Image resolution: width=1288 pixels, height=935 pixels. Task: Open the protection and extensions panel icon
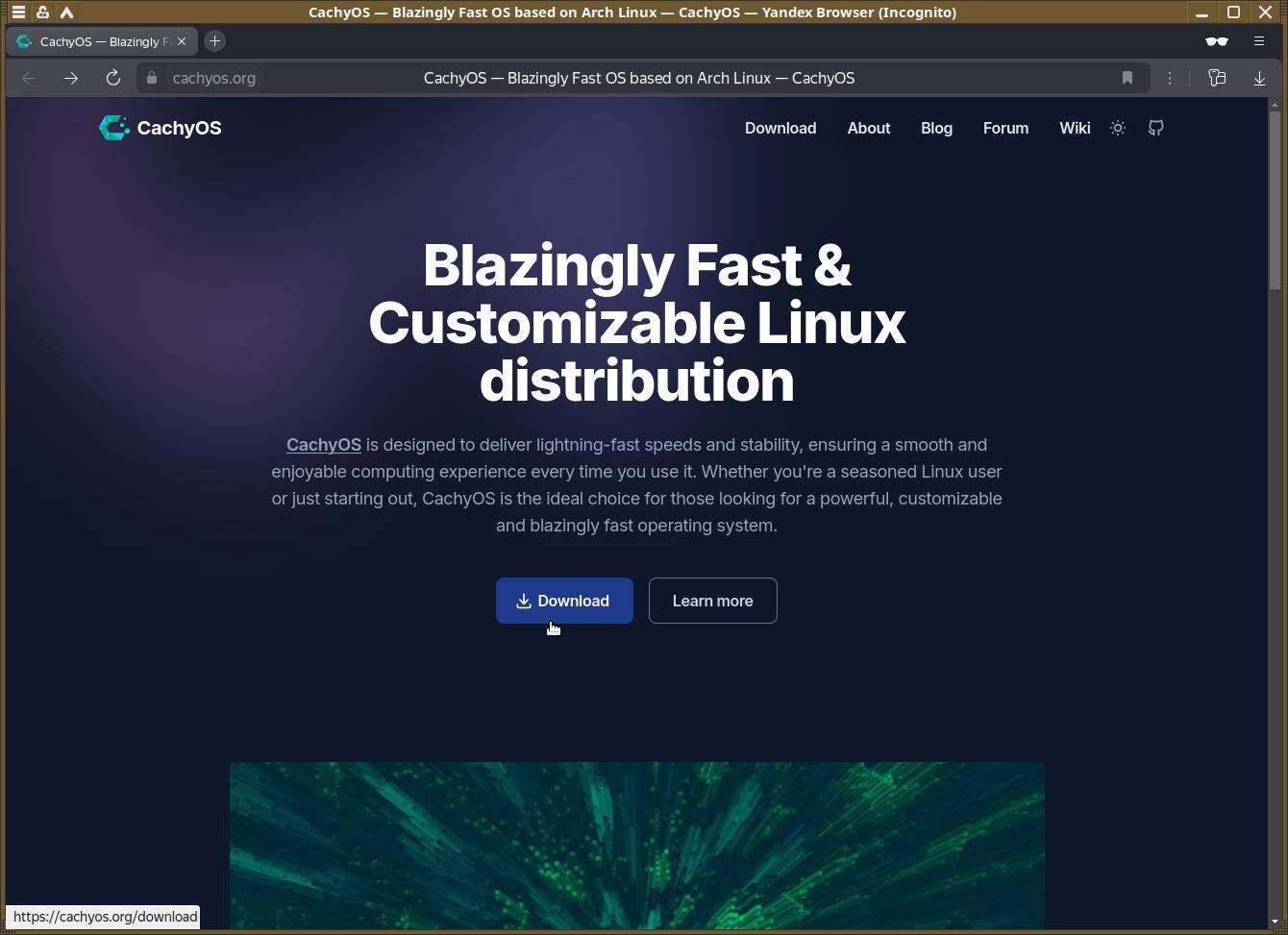[1217, 78]
